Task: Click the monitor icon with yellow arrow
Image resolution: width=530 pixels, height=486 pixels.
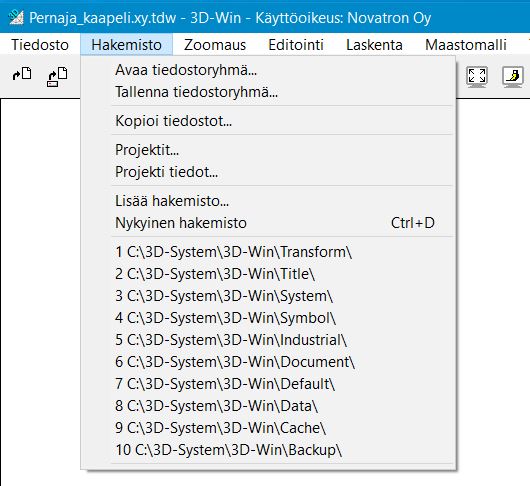Action: pyautogui.click(x=513, y=76)
